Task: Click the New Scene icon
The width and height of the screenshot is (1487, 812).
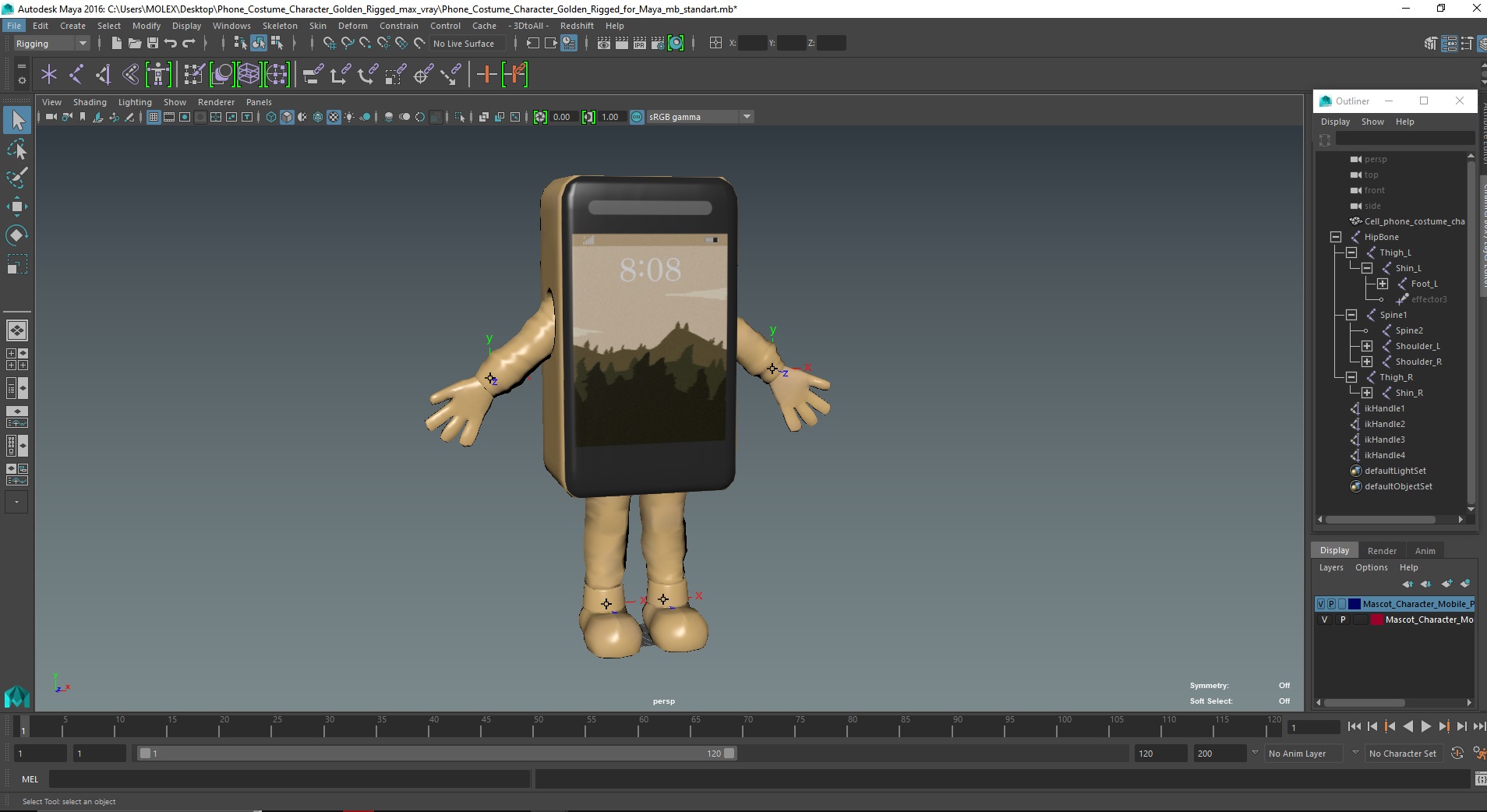Action: [x=116, y=44]
